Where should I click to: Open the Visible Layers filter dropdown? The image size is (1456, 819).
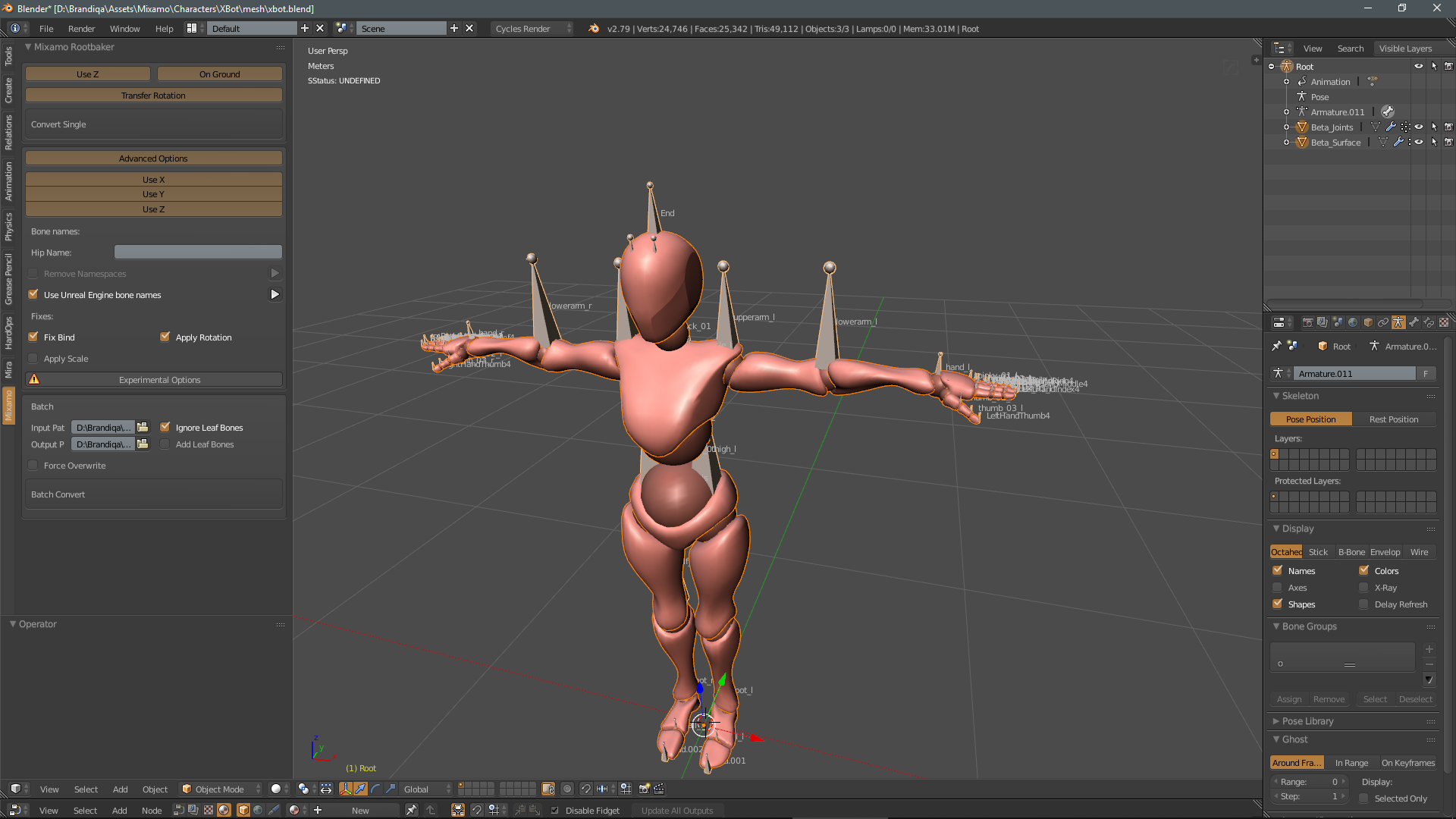click(x=1413, y=49)
